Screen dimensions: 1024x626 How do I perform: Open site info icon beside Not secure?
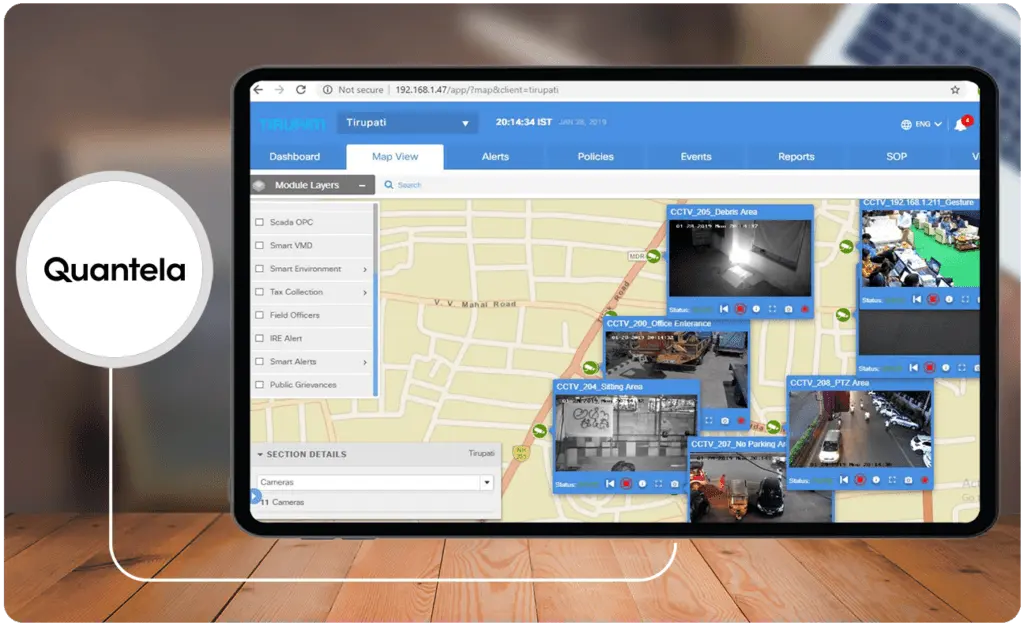pos(328,90)
